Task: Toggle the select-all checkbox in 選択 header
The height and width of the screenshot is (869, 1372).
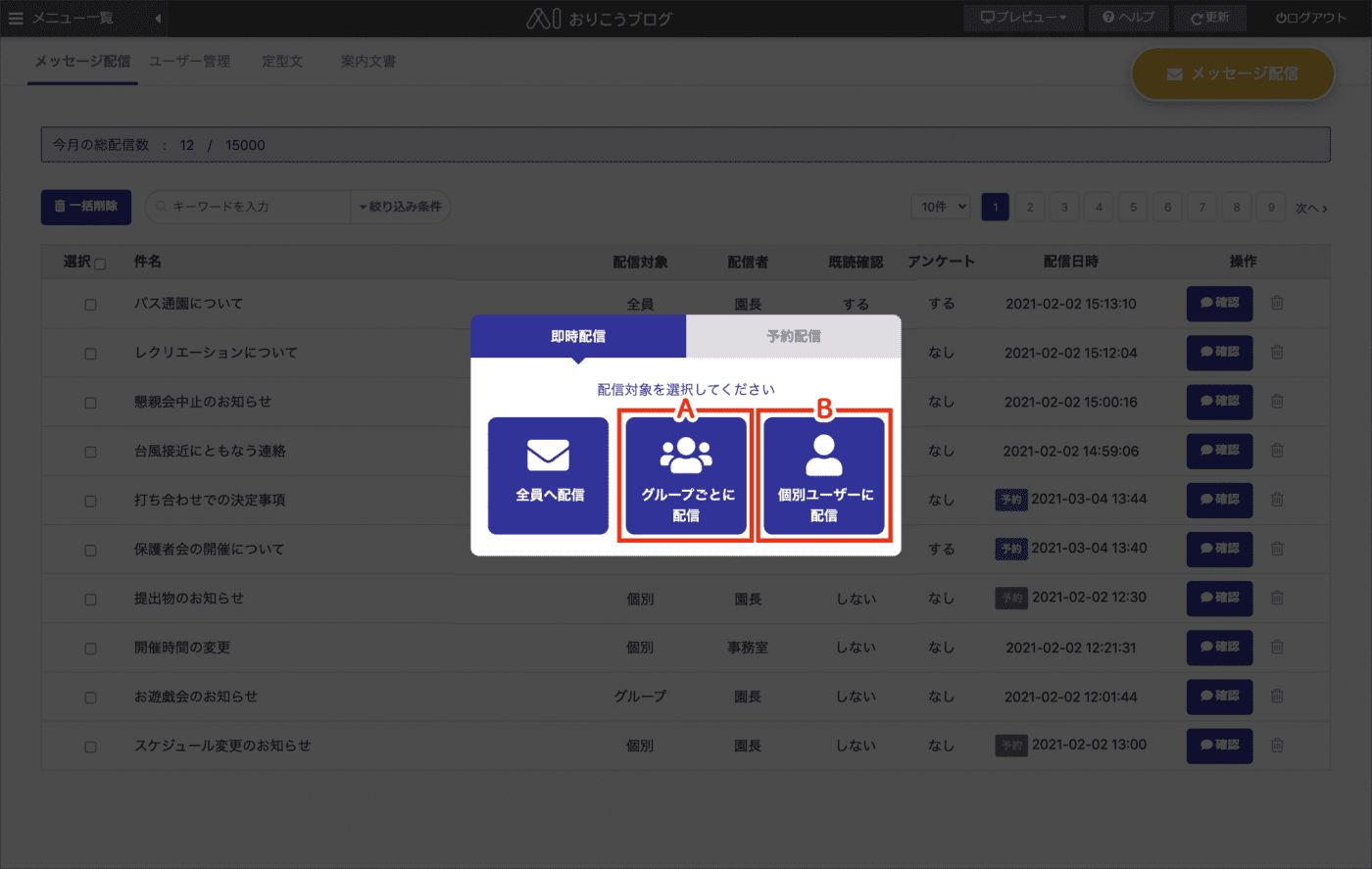Action: pyautogui.click(x=100, y=264)
